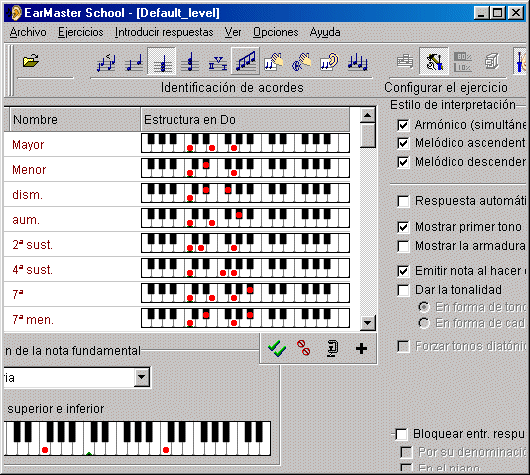Click the chord list scroll up arrow
The image size is (530, 475).
pos(368,116)
